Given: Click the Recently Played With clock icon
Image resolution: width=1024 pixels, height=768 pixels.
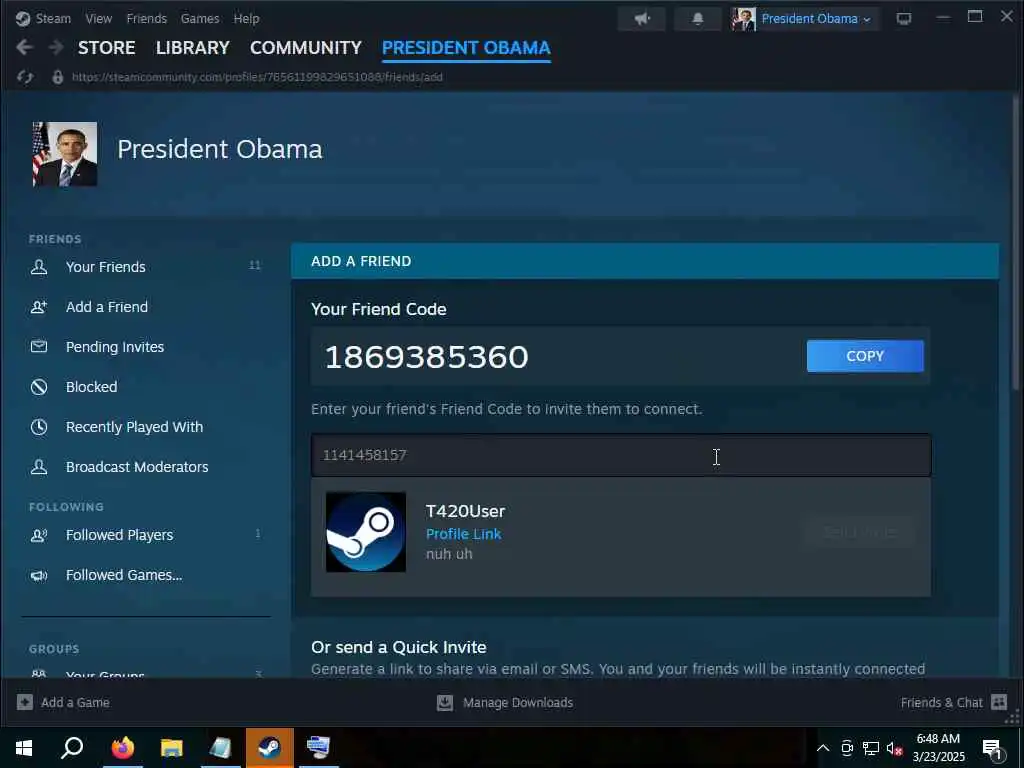Looking at the screenshot, I should 39,427.
